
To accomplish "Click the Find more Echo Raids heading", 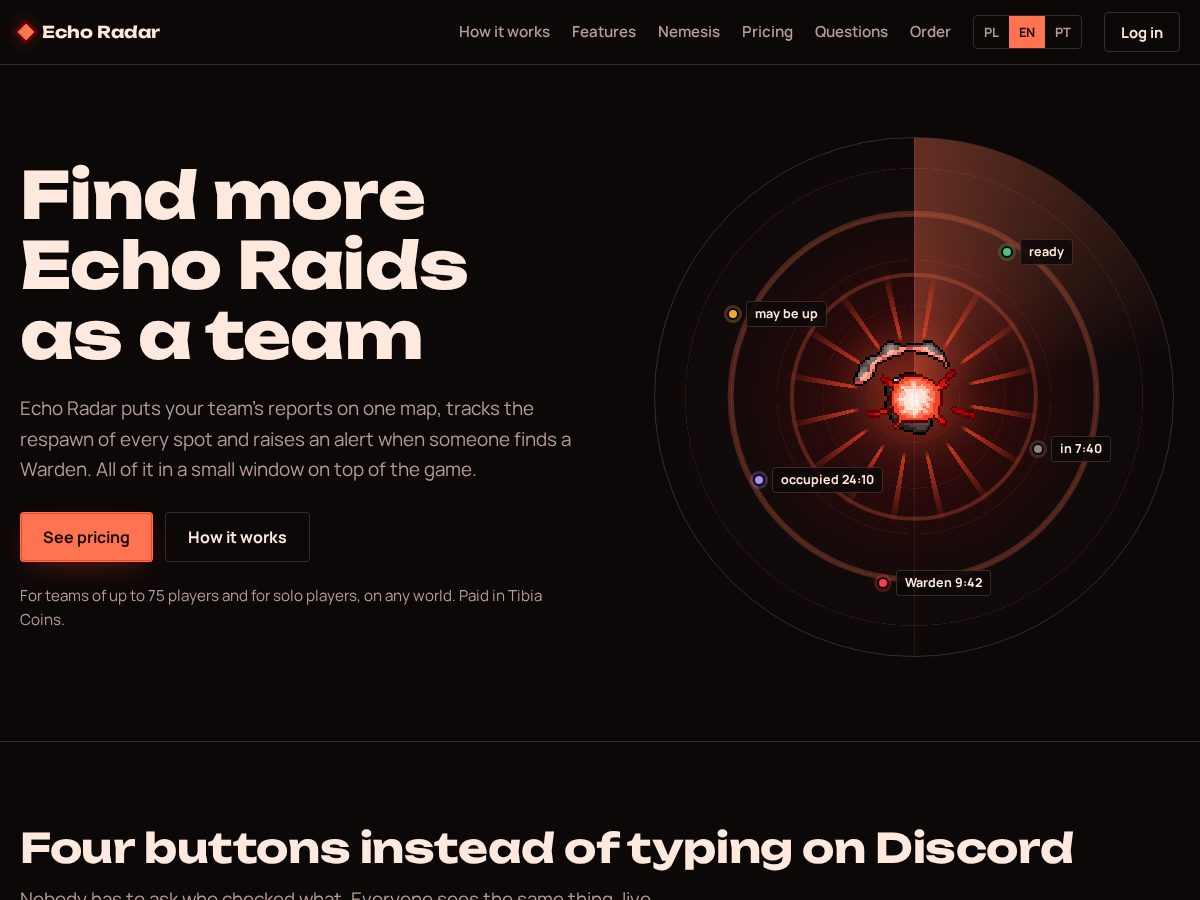I will pyautogui.click(x=245, y=265).
